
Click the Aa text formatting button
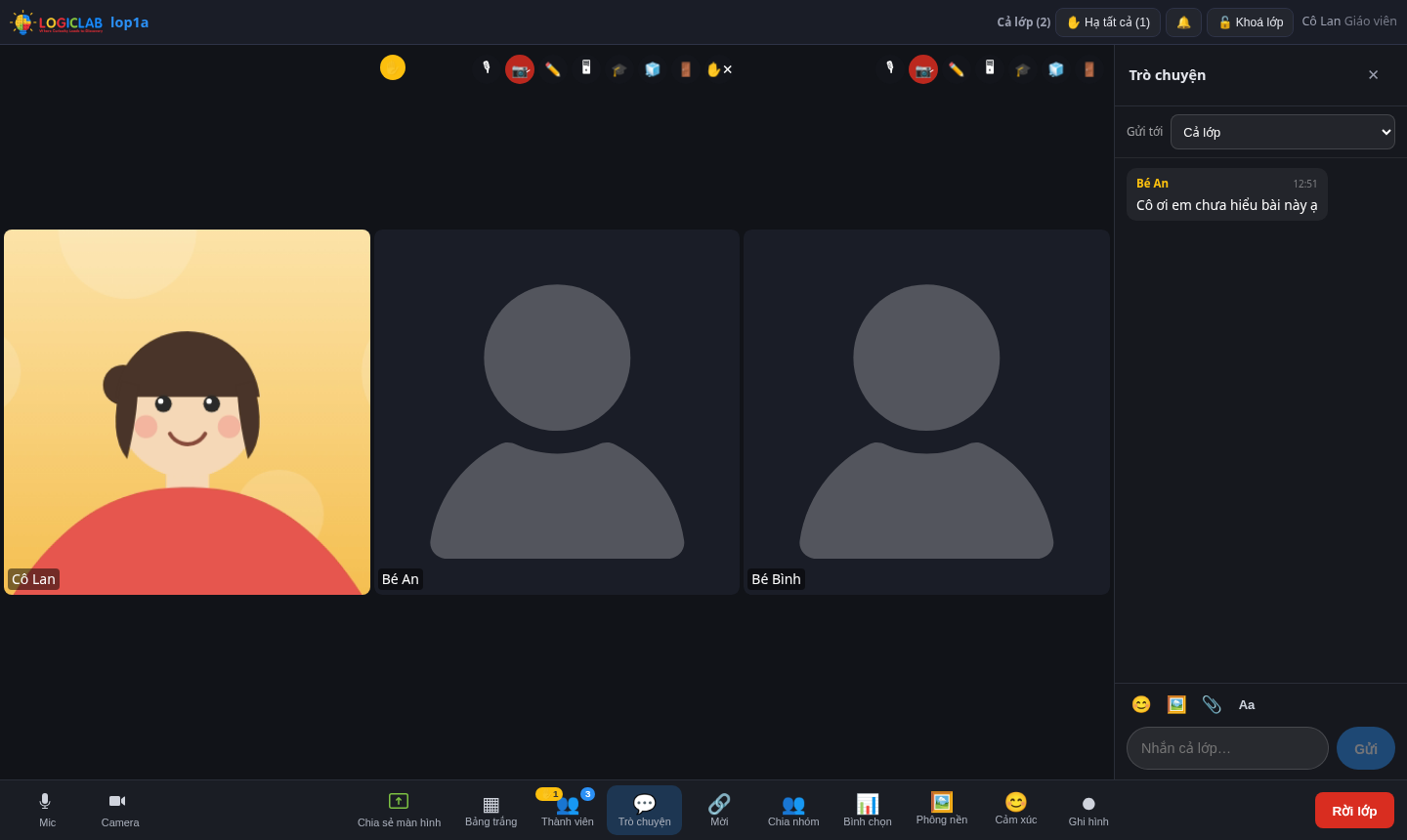point(1247,704)
